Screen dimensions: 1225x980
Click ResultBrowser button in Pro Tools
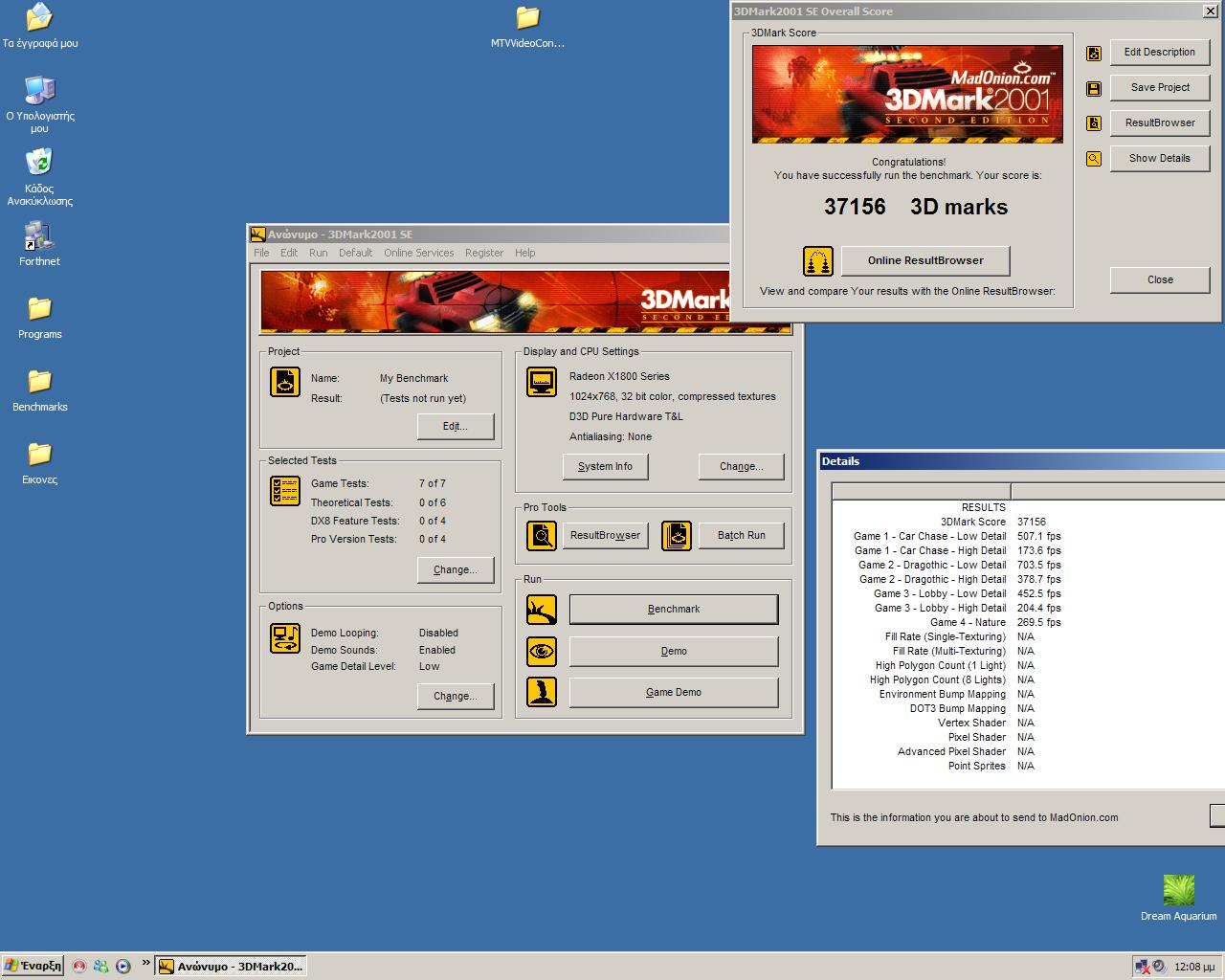605,535
